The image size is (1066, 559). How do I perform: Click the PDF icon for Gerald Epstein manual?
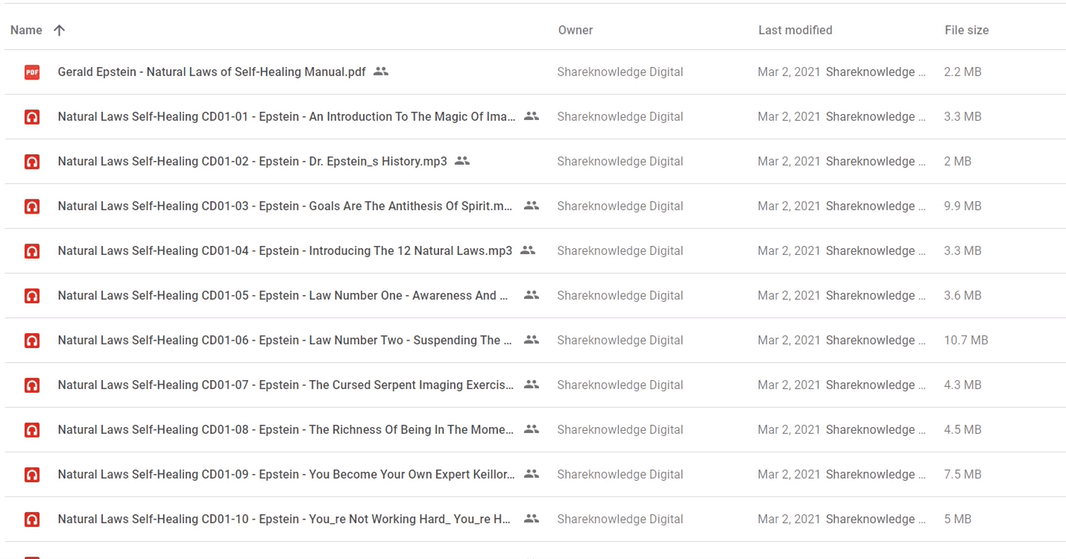pos(32,72)
